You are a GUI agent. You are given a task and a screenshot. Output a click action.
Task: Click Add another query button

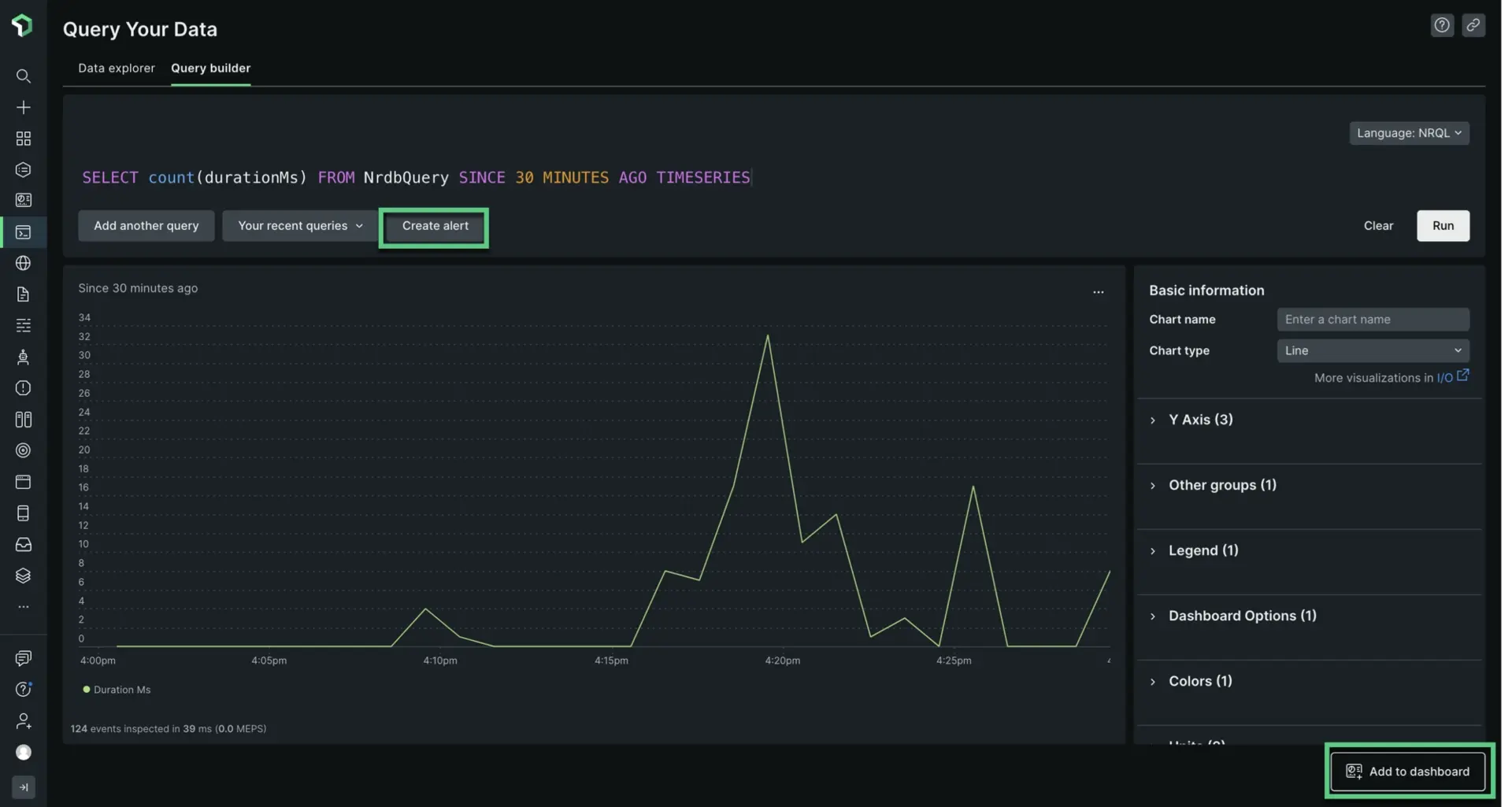click(x=146, y=226)
